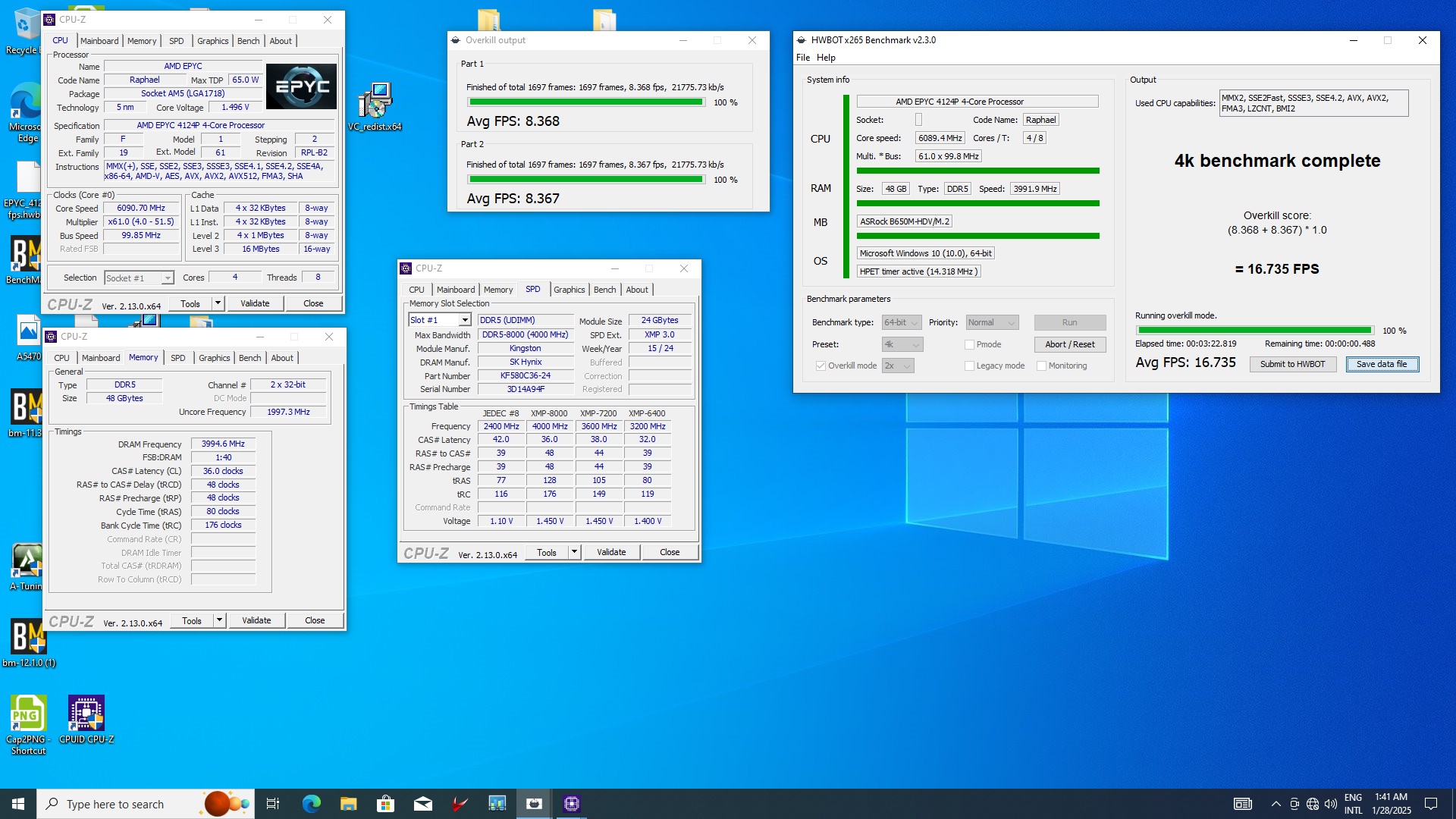
Task: Enable the Overkill mode checkbox
Action: pos(821,366)
